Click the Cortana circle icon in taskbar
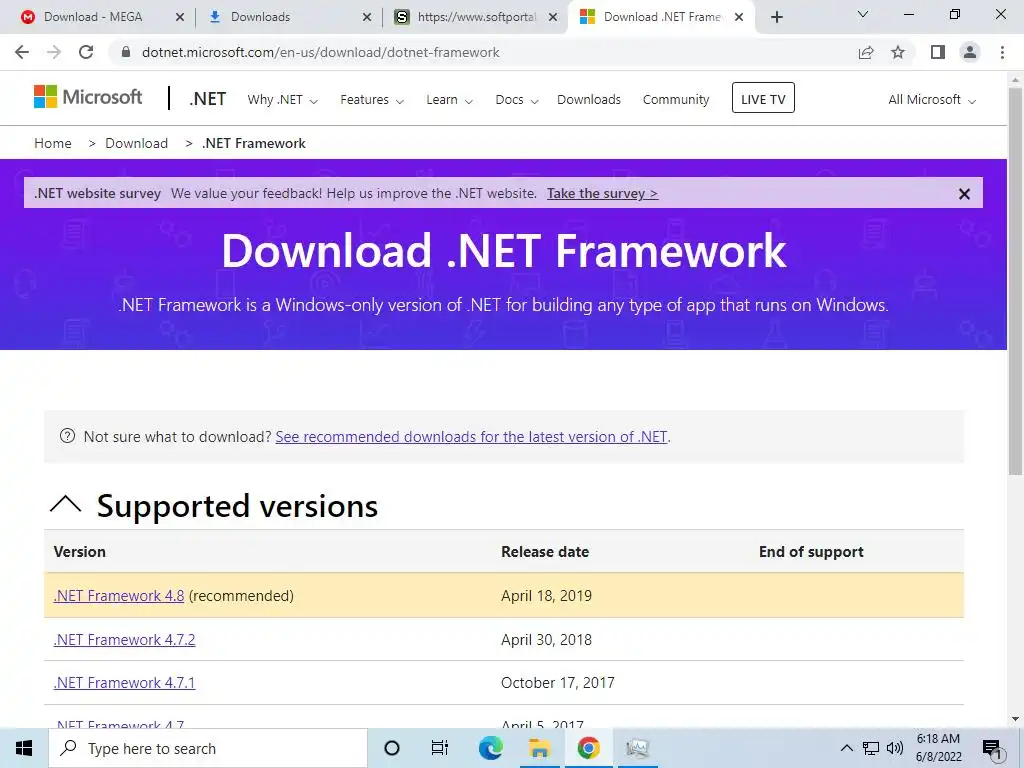 [x=392, y=748]
